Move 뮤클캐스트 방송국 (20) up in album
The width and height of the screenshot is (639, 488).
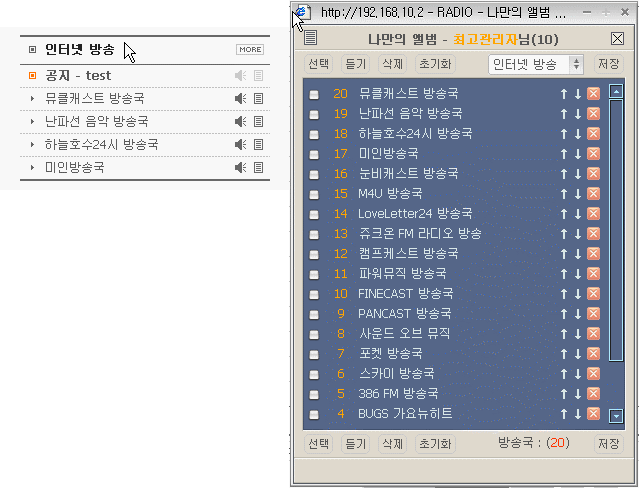[564, 94]
